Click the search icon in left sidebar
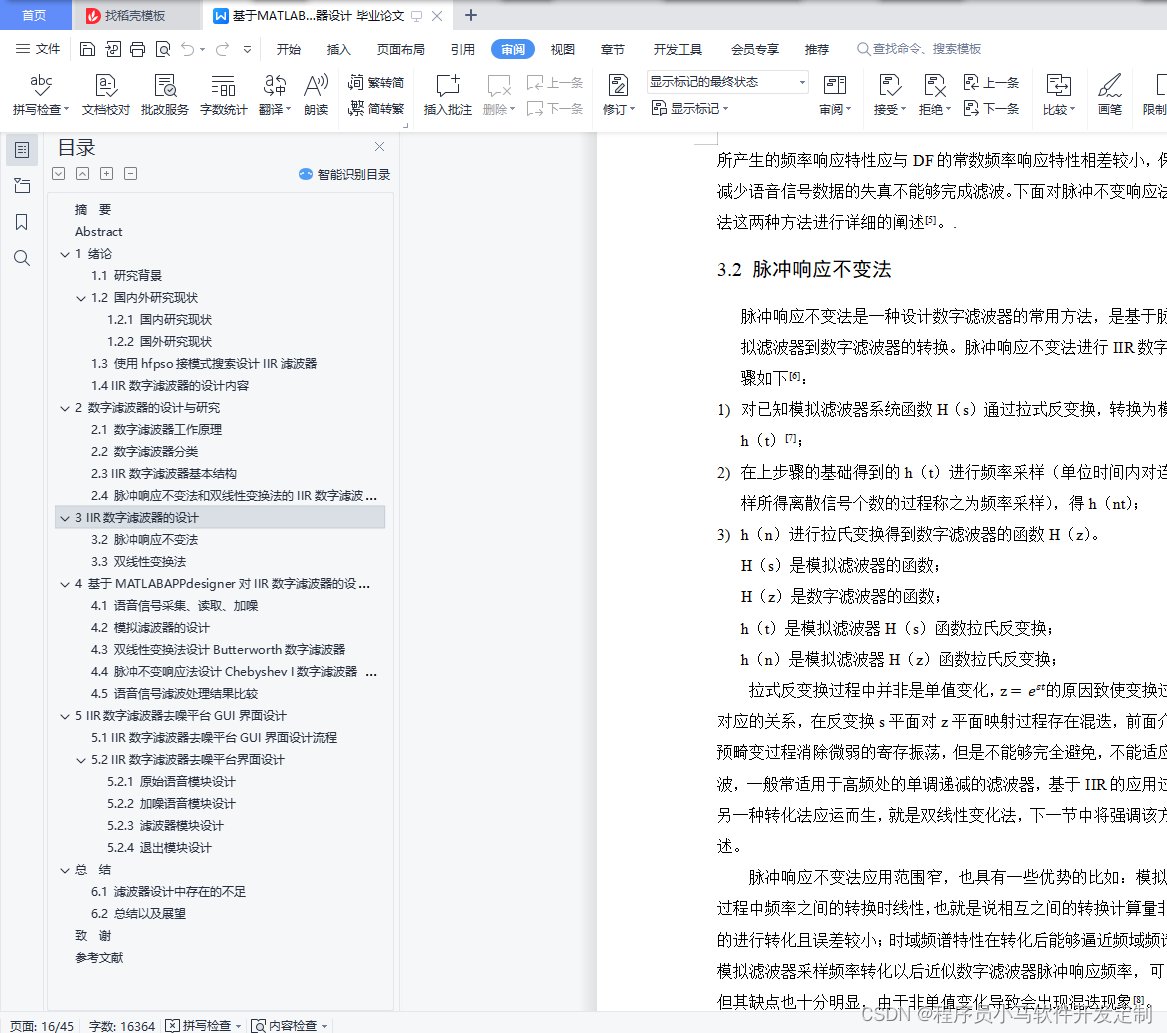1167x1033 pixels. pyautogui.click(x=22, y=258)
